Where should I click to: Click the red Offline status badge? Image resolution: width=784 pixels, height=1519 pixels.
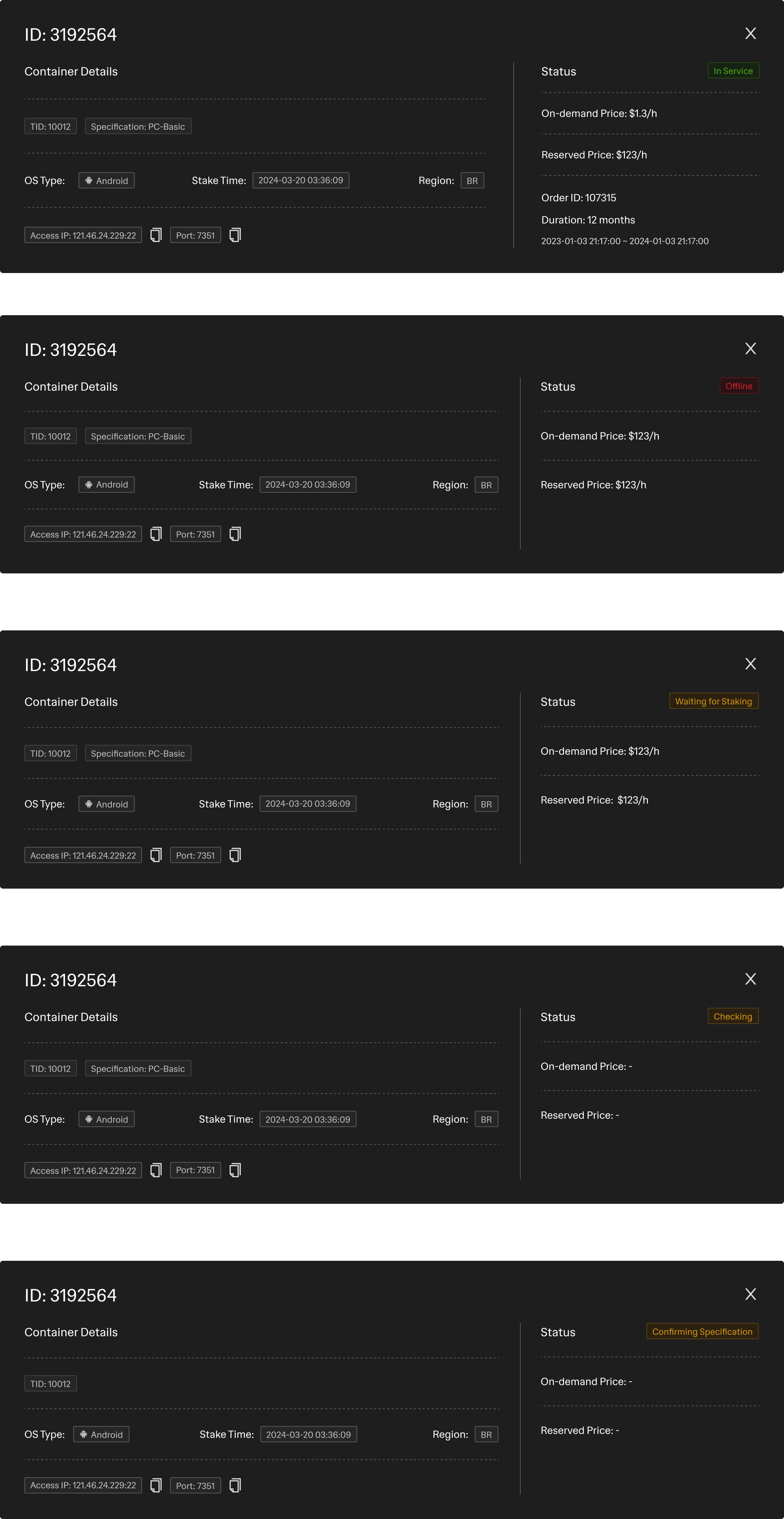pyautogui.click(x=739, y=386)
